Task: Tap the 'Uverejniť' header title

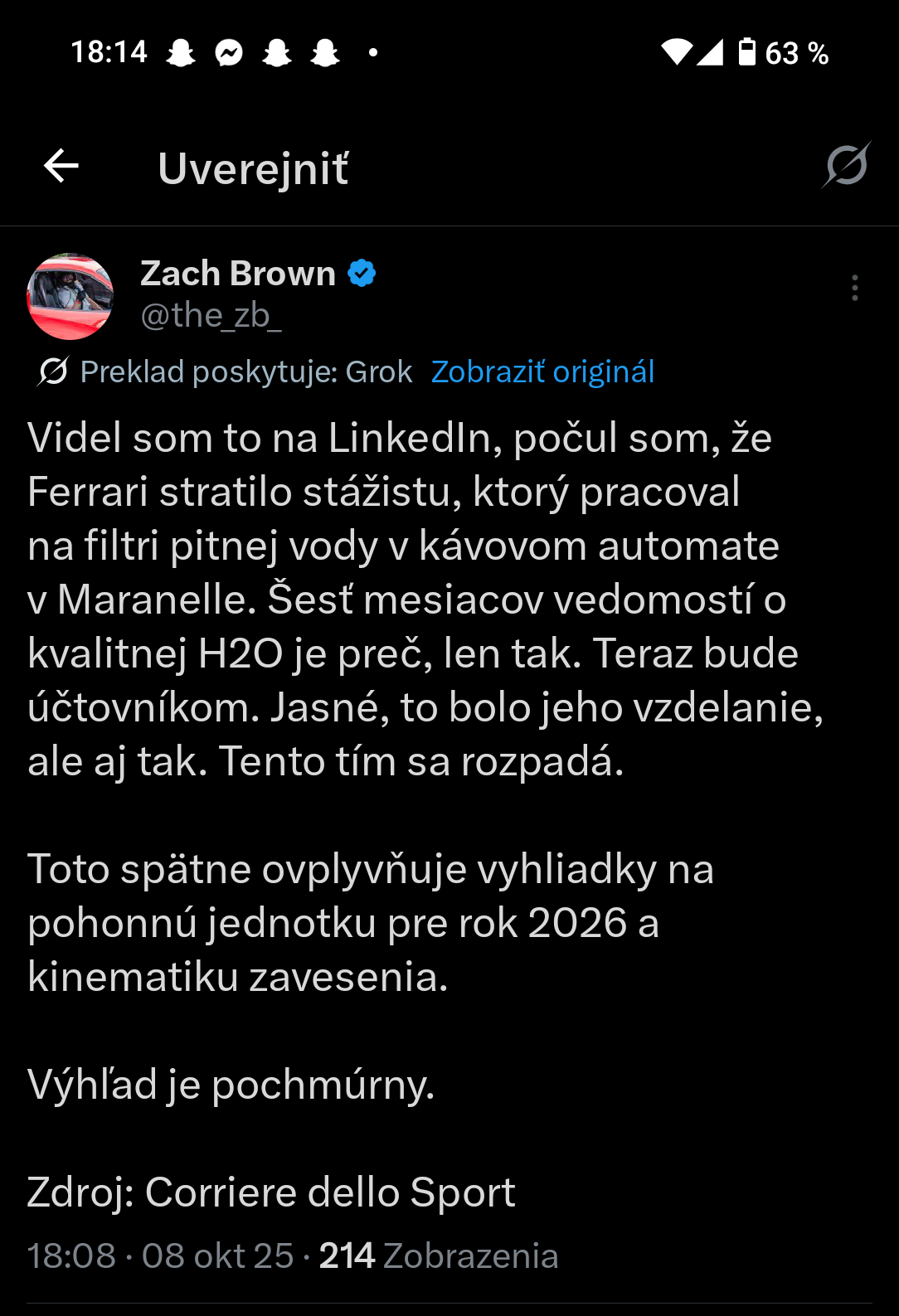Action: pyautogui.click(x=253, y=168)
